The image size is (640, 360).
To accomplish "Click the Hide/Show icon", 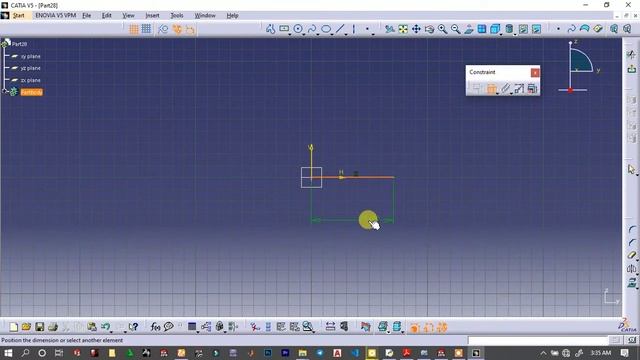I will (523, 29).
